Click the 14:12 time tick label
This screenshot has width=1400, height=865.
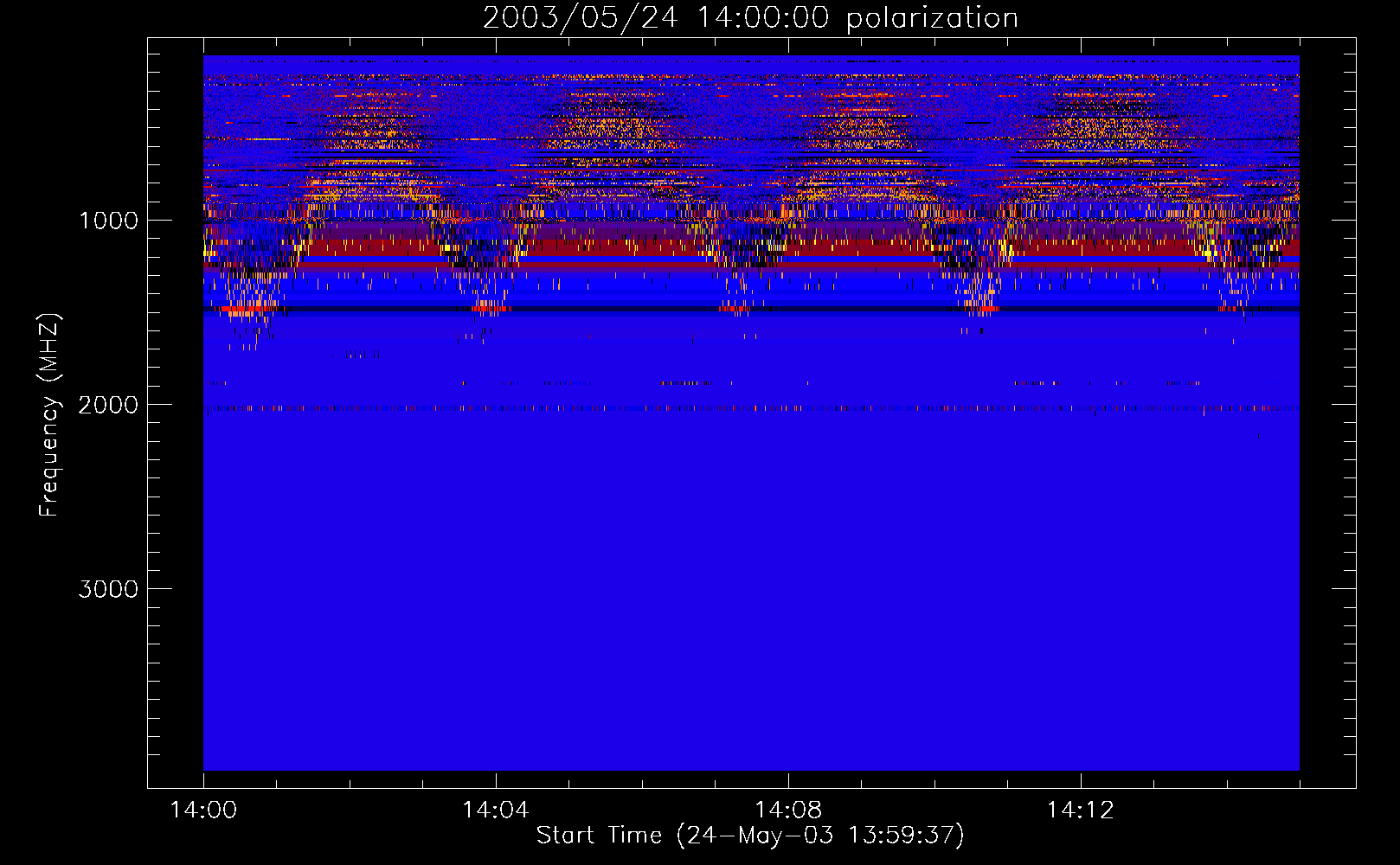[1081, 811]
